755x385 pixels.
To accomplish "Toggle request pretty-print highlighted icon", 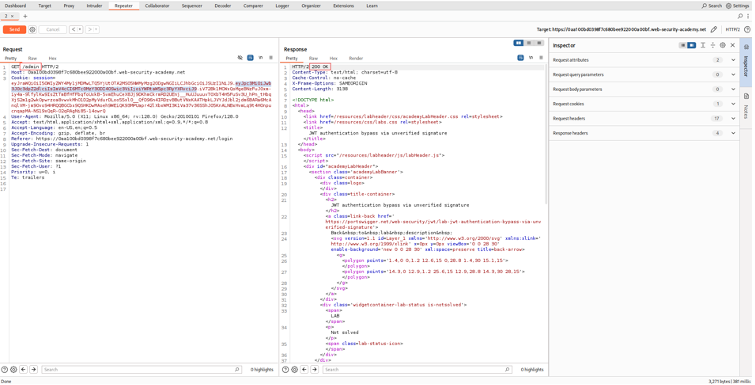I will coord(250,57).
